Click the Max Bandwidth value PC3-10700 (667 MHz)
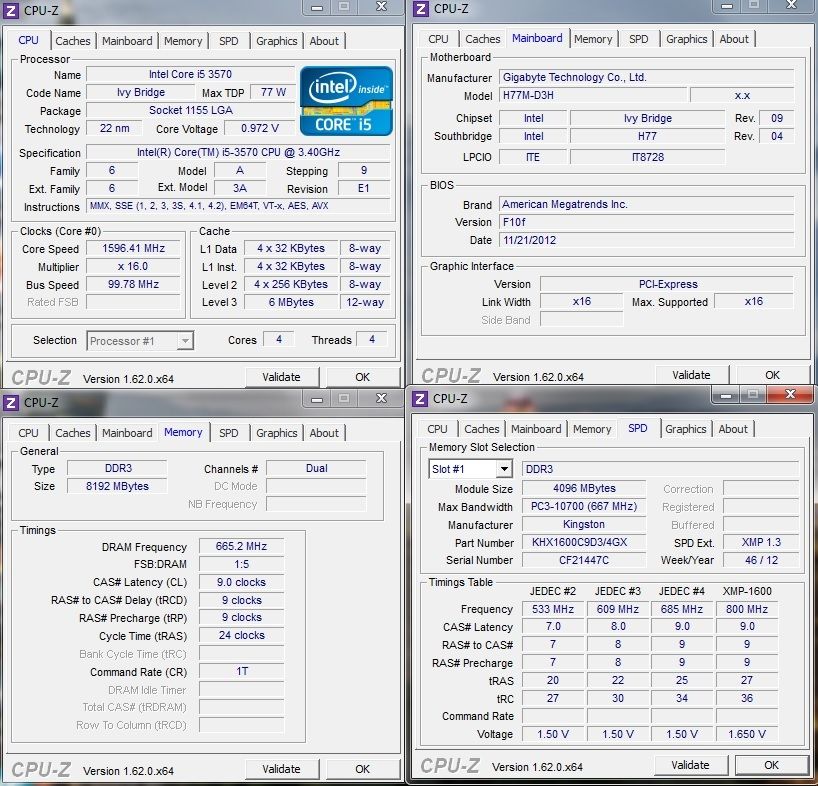Image resolution: width=818 pixels, height=786 pixels. pyautogui.click(x=584, y=506)
